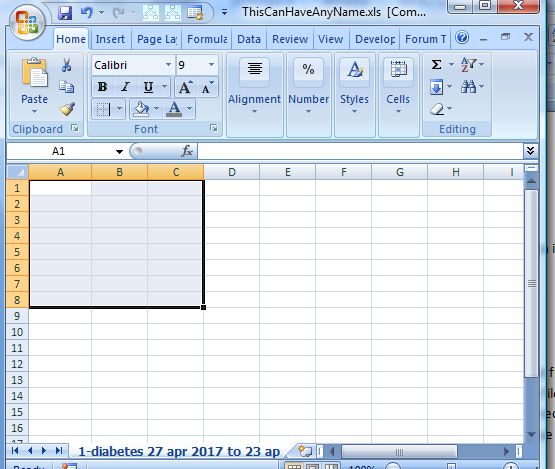The image size is (555, 469).
Task: Switch to the Home tab
Action: [71, 39]
